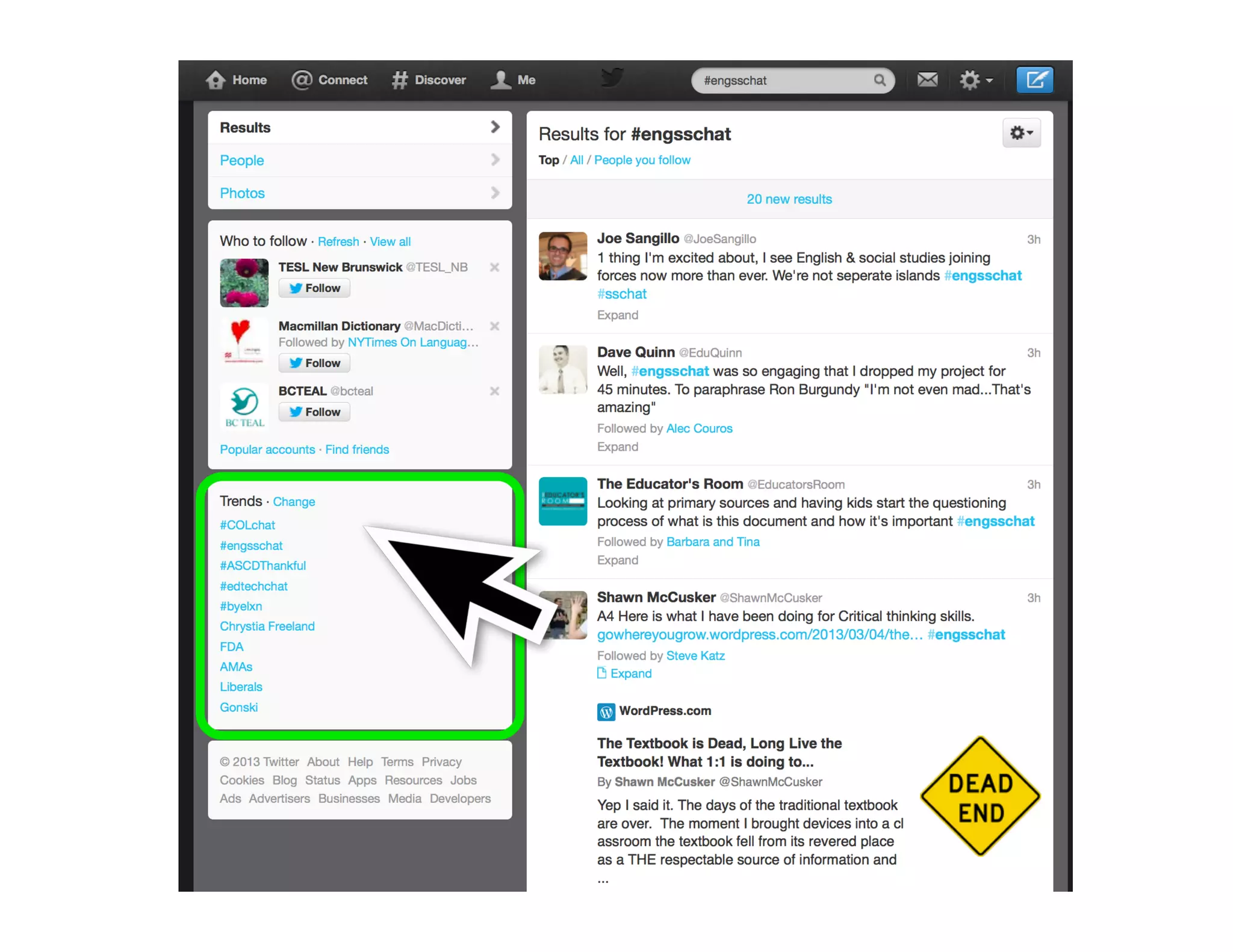Click the search magnifier icon
This screenshot has height=952, width=1233.
click(880, 80)
